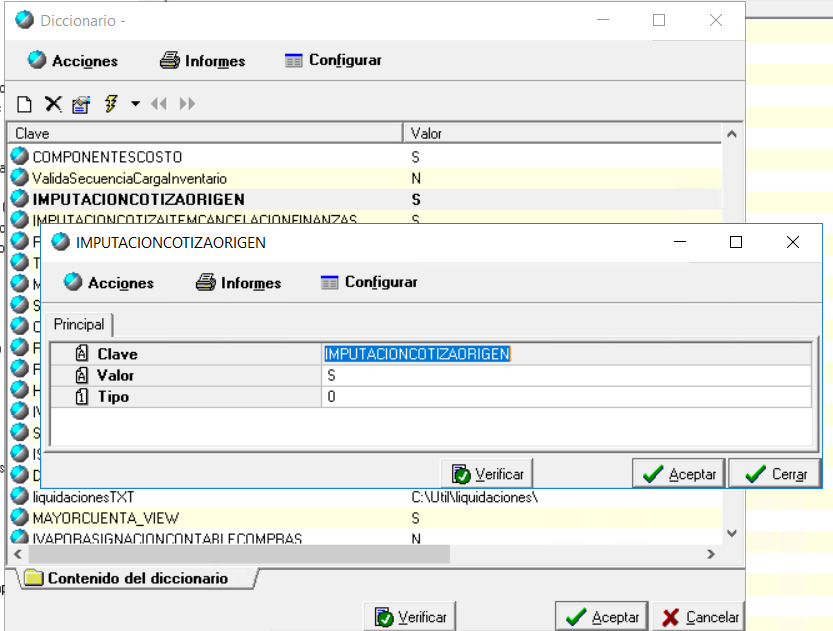This screenshot has width=833, height=631.
Task: Open Configurar menu in IMPUTACIONCOTIZAORIGEN dialog
Action: [x=369, y=282]
